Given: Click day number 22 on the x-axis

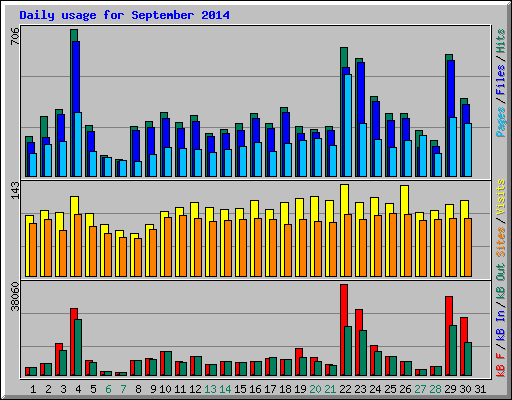Looking at the screenshot, I should tap(345, 389).
